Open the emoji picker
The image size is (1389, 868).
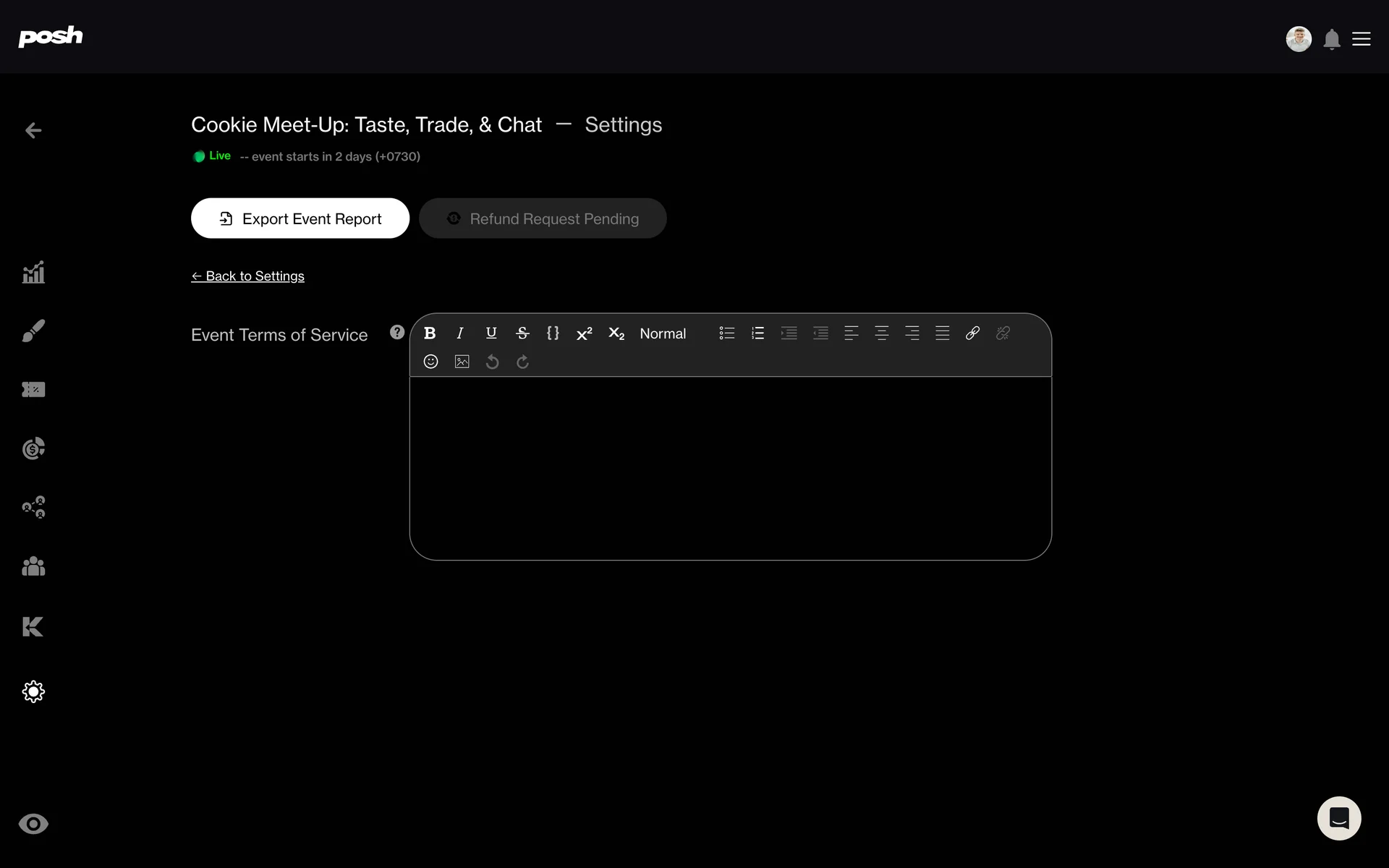point(430,362)
